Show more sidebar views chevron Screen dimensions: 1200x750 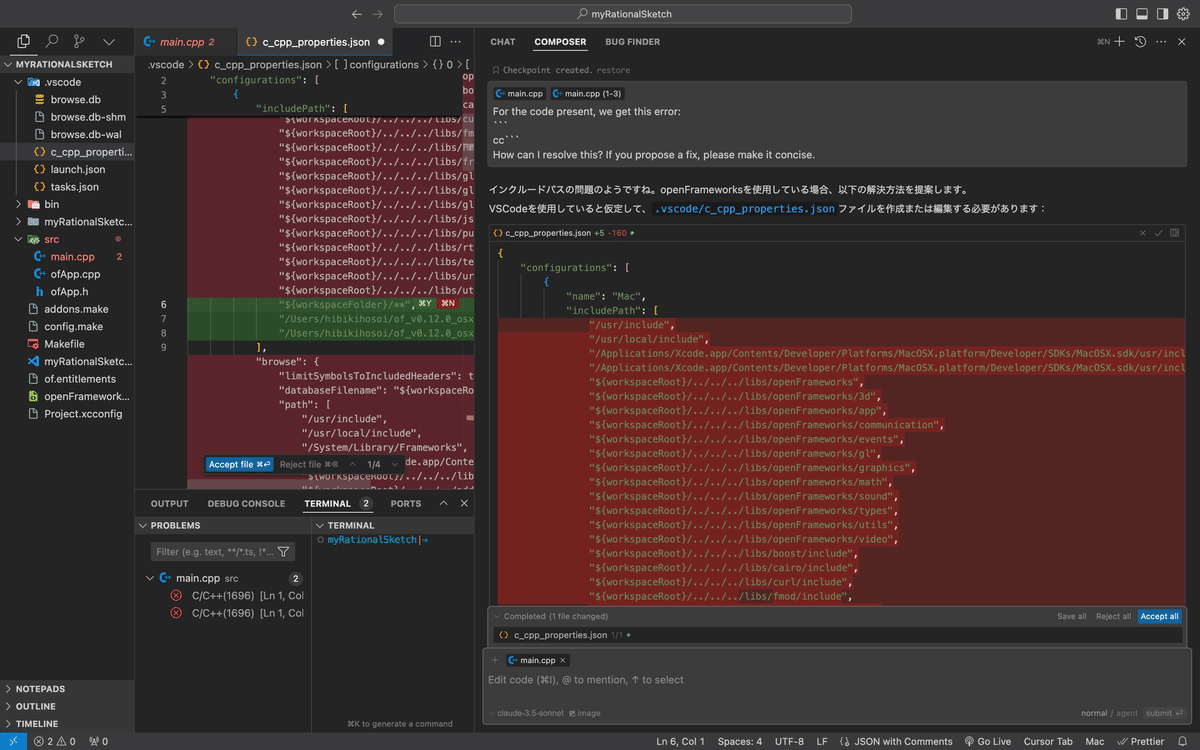click(x=109, y=42)
